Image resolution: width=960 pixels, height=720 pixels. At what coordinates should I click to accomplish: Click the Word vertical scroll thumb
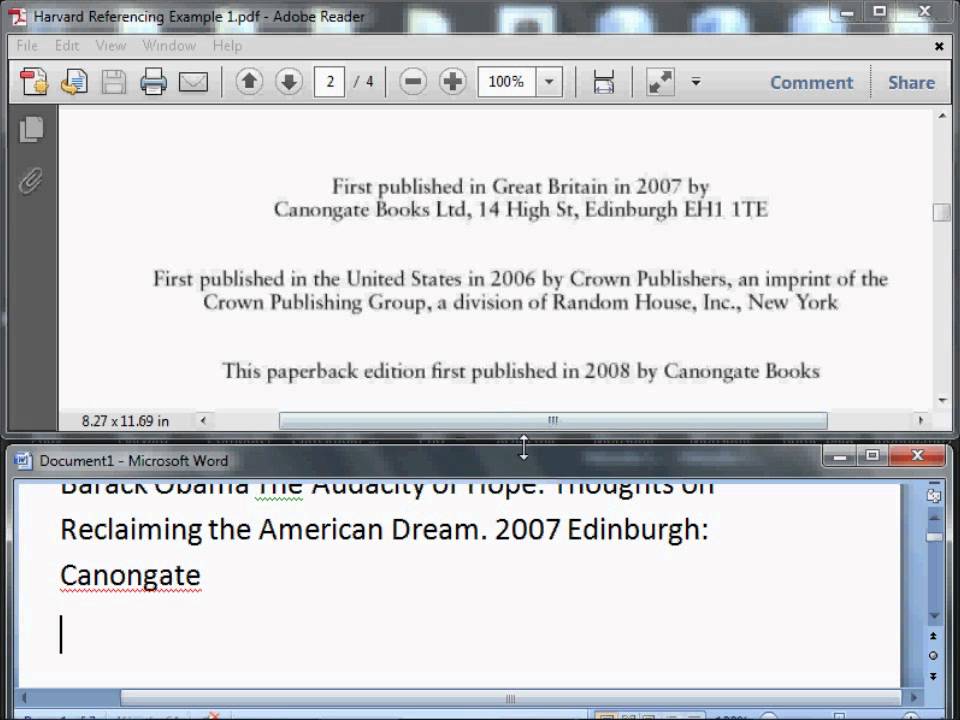point(934,537)
